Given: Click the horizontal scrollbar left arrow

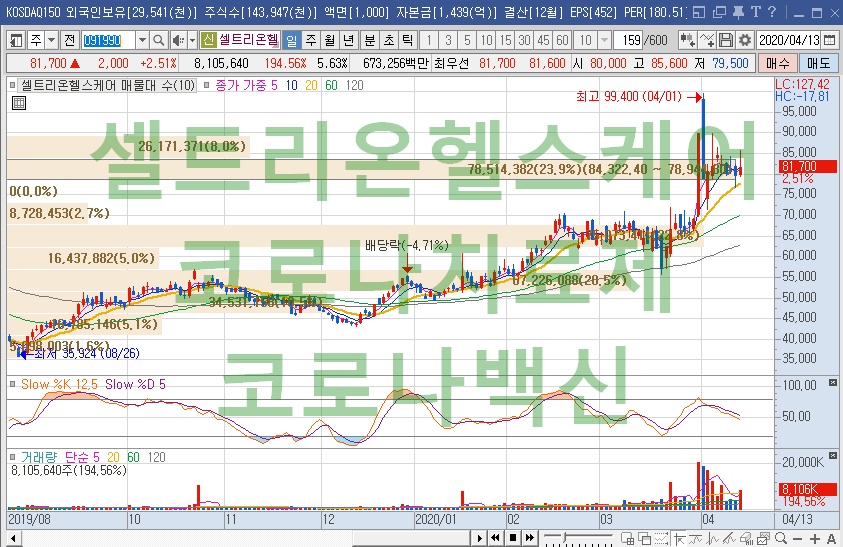Looking at the screenshot, I should click(x=13, y=538).
